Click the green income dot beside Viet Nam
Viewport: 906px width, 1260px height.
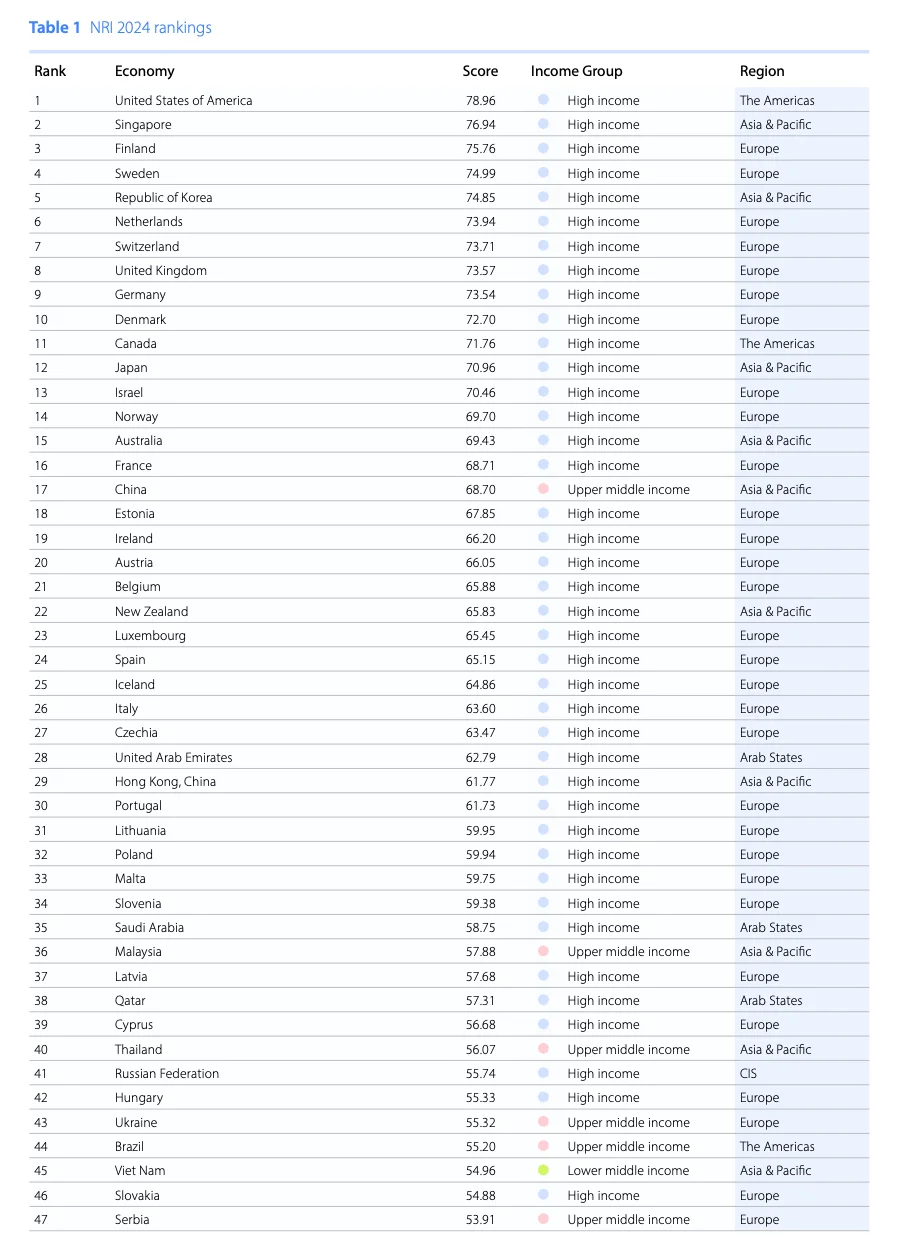click(543, 1170)
